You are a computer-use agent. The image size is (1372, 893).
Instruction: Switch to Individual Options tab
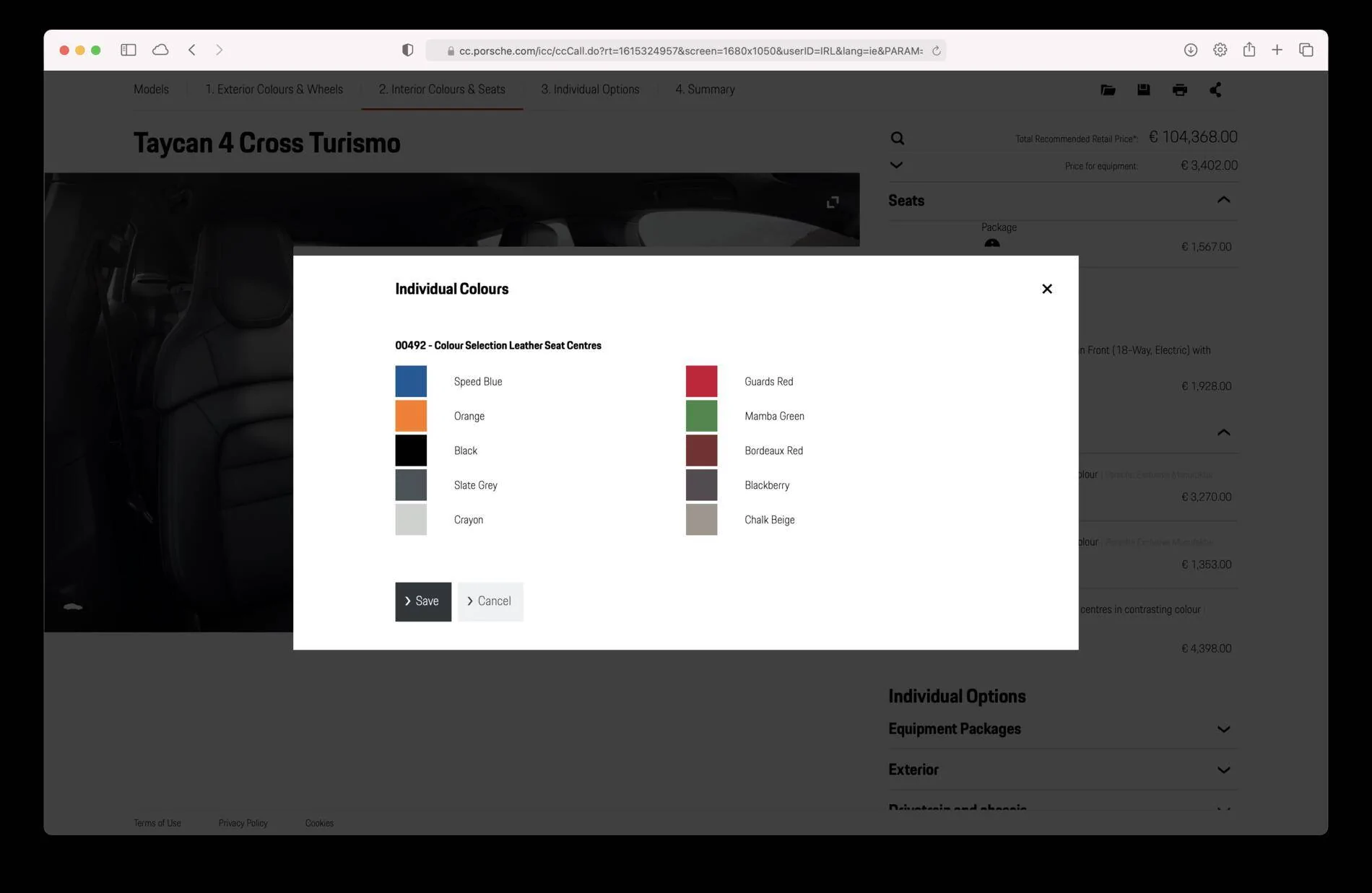(590, 90)
